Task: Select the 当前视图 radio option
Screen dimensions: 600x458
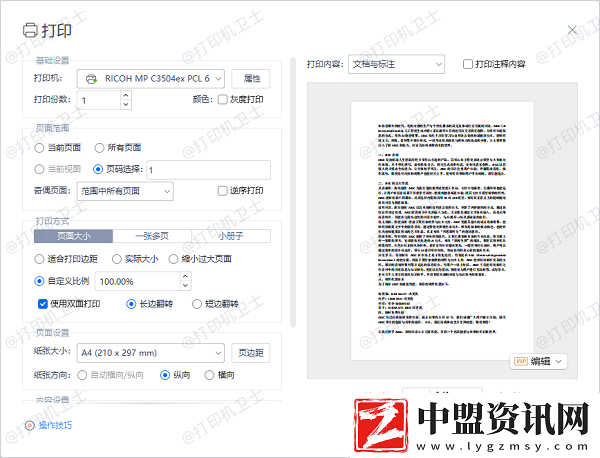Action: tap(39, 169)
